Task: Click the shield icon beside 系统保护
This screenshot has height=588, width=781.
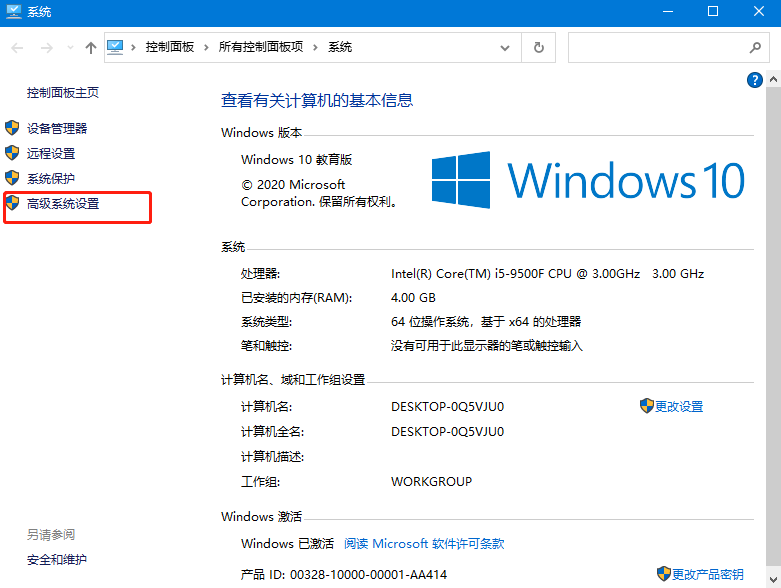Action: pos(12,178)
